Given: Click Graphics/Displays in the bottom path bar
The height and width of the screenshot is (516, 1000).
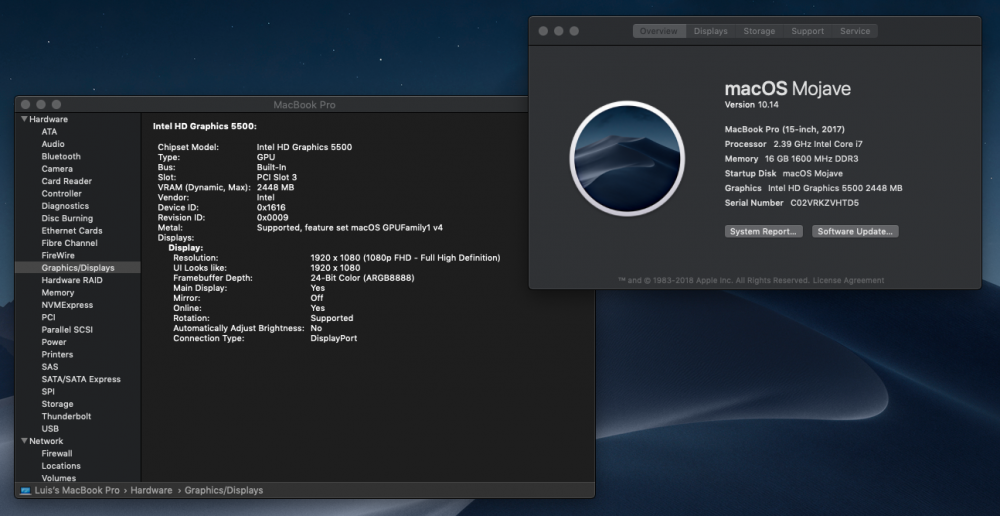Looking at the screenshot, I should (x=224, y=490).
